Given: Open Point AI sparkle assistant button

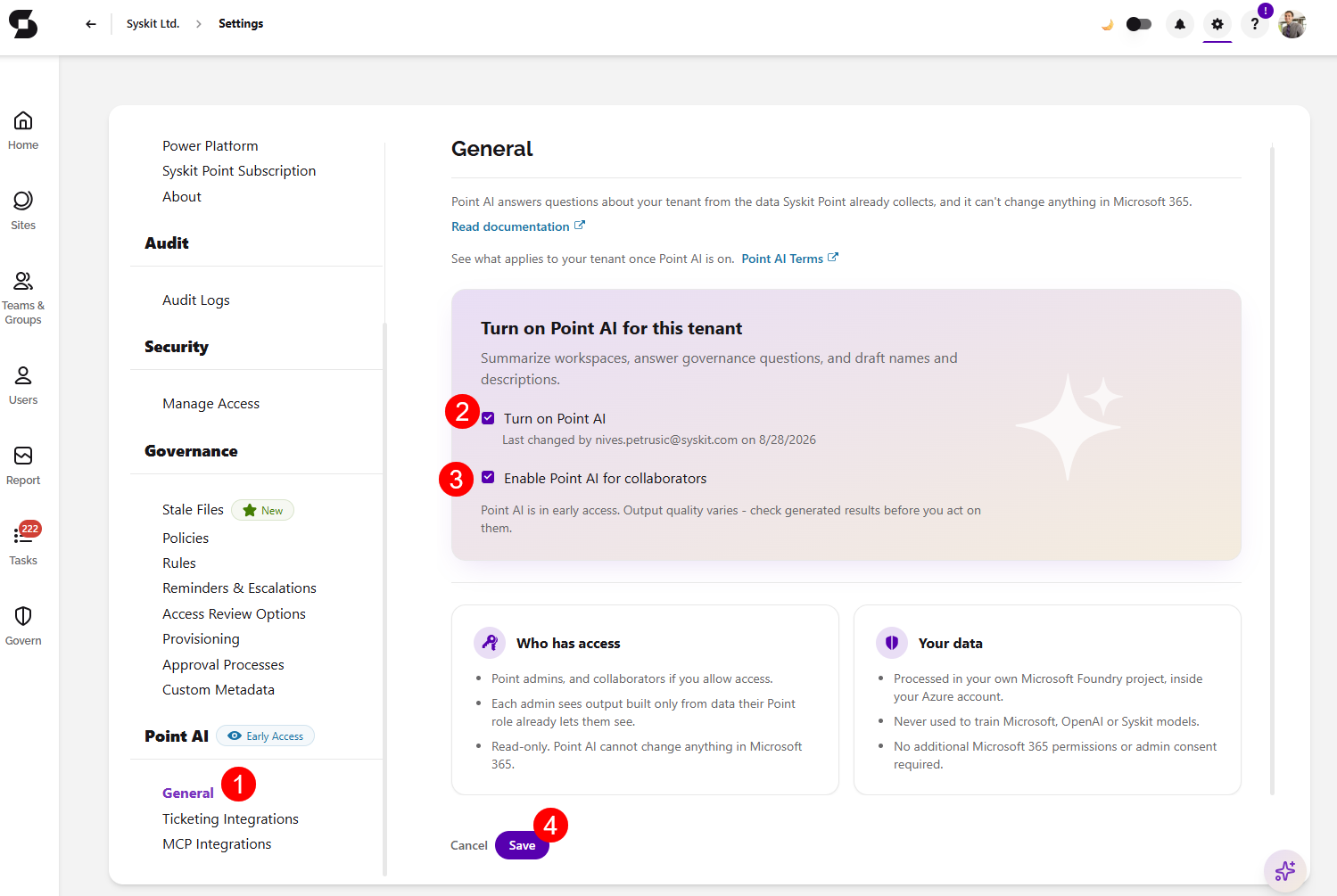Looking at the screenshot, I should pyautogui.click(x=1285, y=871).
